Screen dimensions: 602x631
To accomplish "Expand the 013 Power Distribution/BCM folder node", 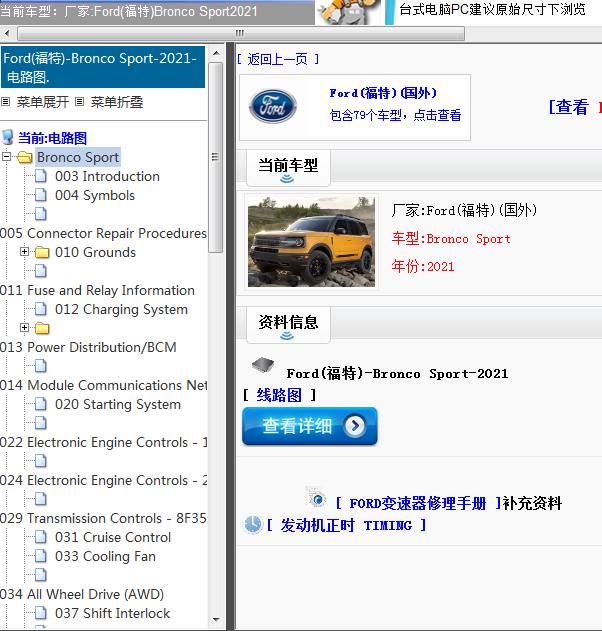I will click(25, 328).
